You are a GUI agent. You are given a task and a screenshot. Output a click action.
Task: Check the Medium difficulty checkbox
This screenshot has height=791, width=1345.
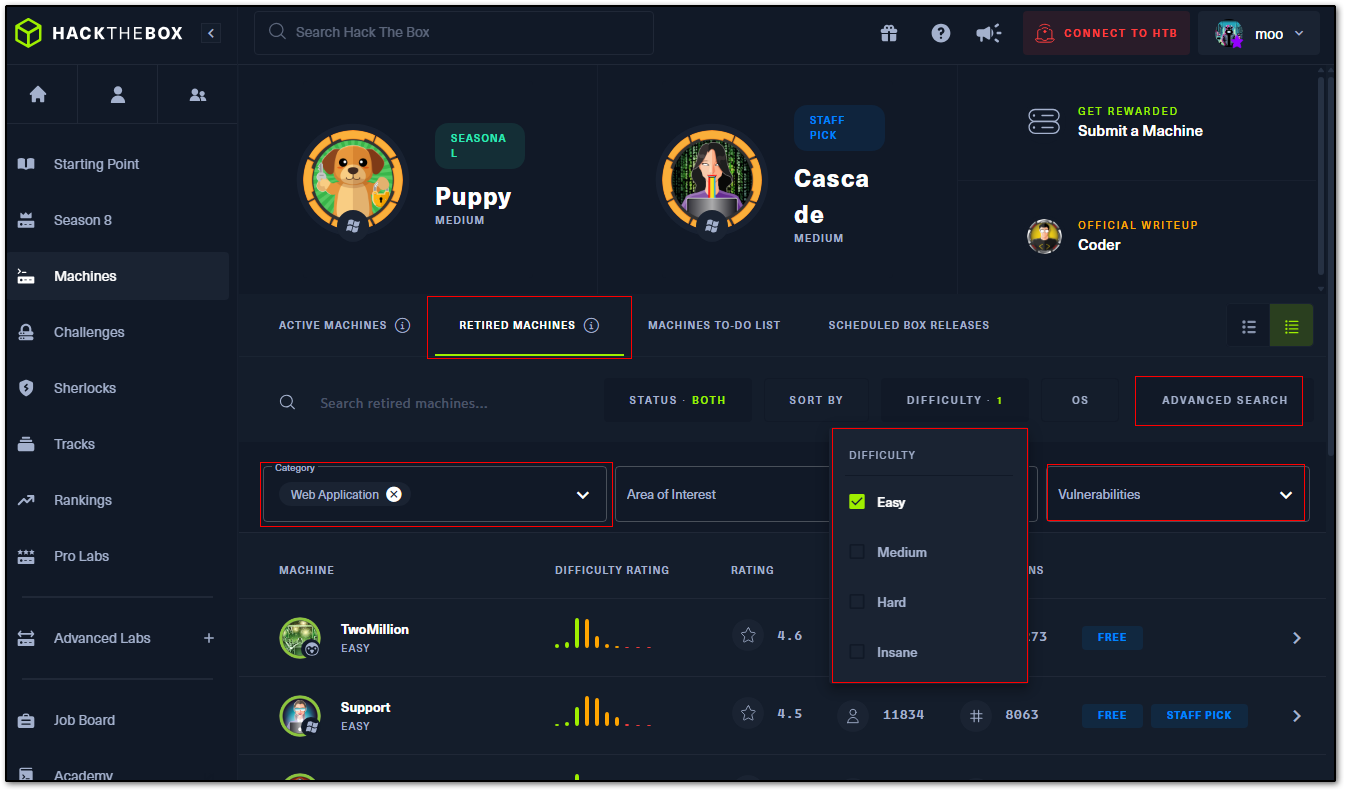coord(857,552)
